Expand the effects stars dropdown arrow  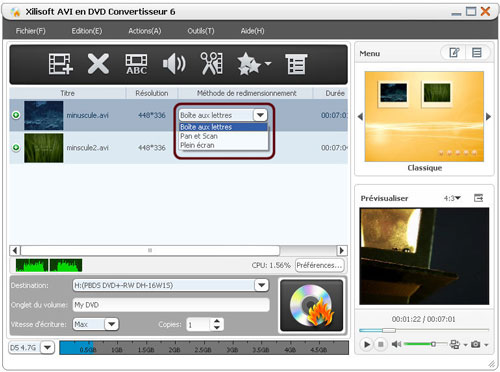tap(268, 63)
